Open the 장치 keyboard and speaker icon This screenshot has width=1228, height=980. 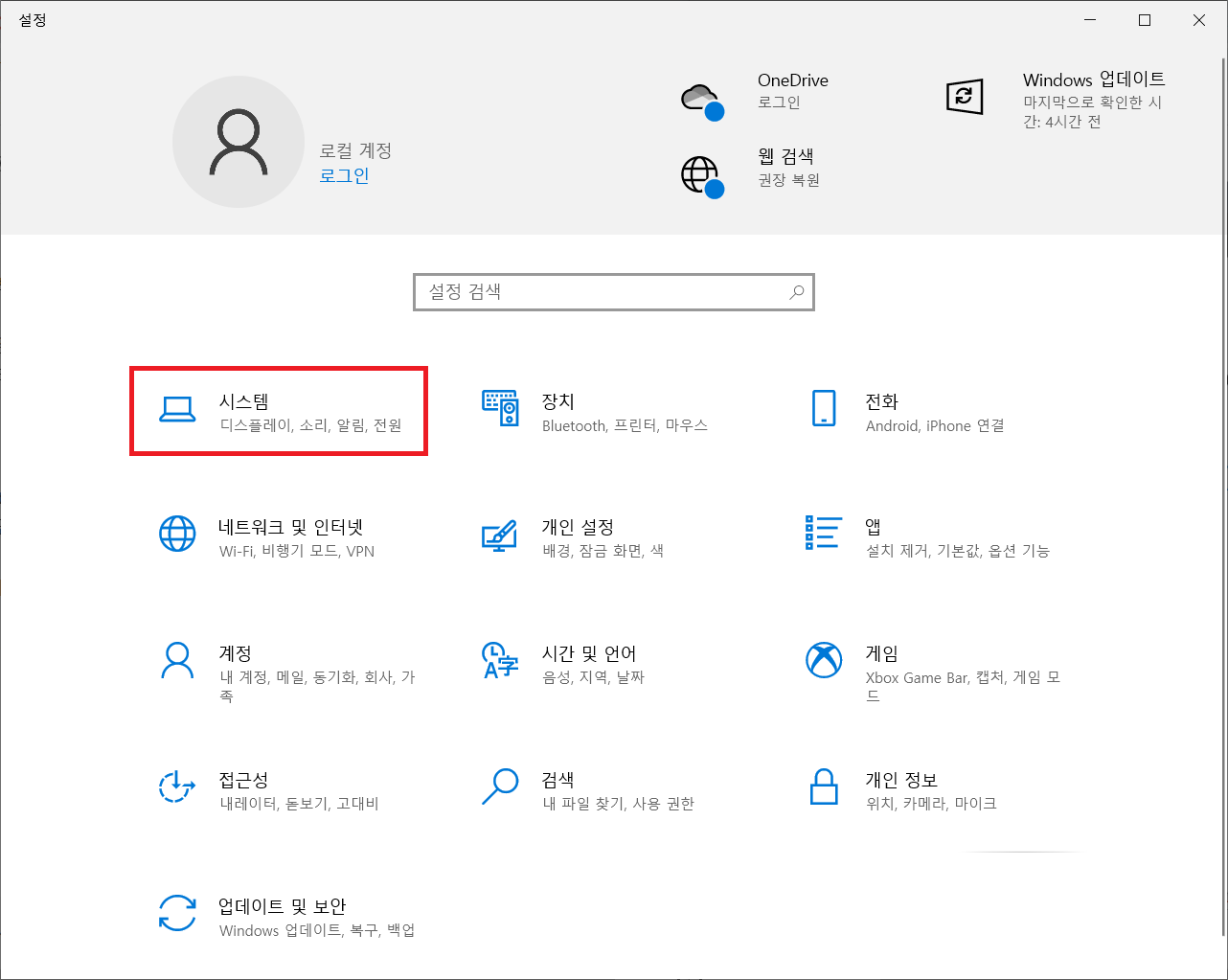(x=500, y=408)
